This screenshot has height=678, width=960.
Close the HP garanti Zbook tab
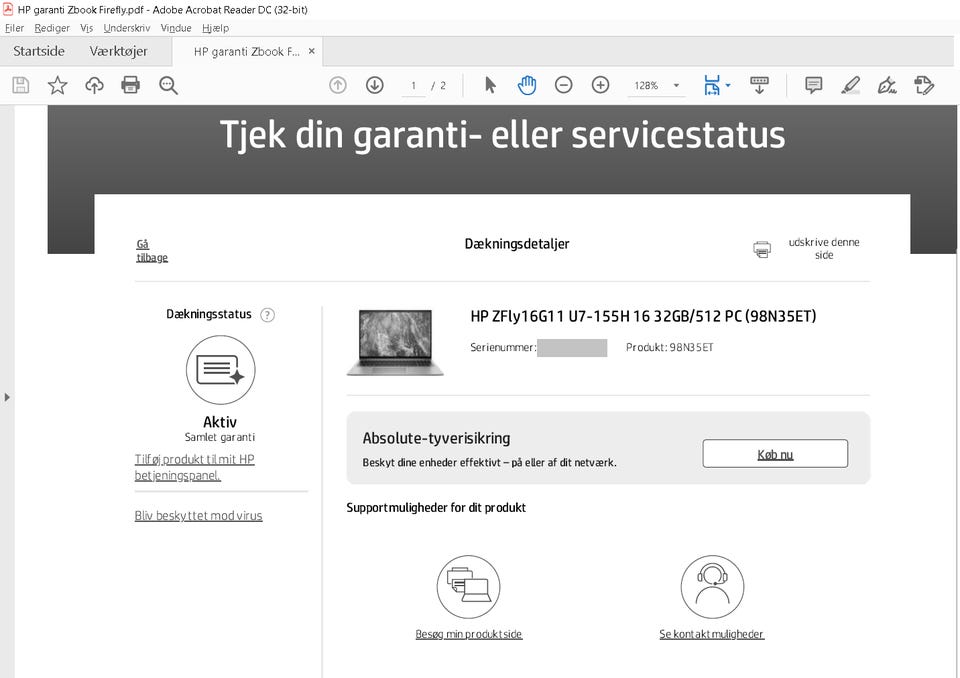pos(312,51)
